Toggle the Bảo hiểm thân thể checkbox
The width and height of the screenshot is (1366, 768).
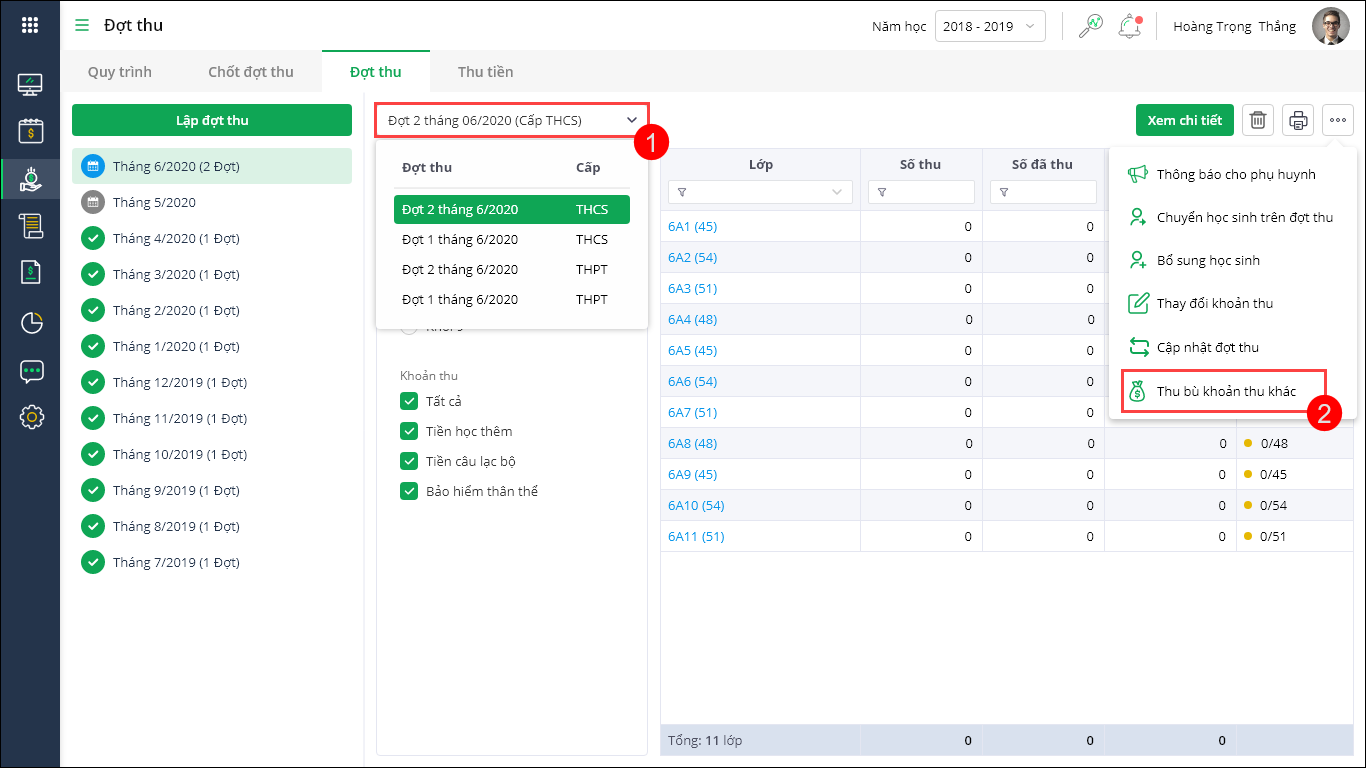408,491
